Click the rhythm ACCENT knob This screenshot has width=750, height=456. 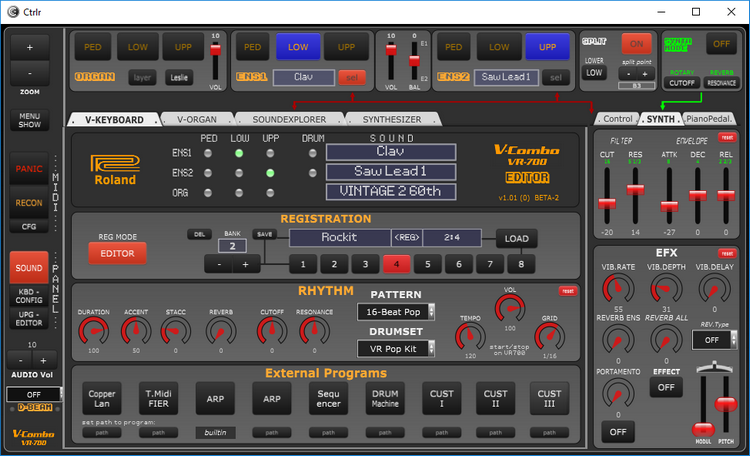click(136, 332)
